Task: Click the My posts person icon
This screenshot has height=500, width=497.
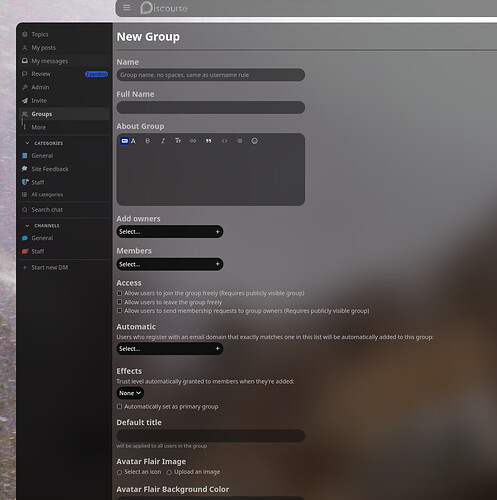Action: tap(25, 48)
